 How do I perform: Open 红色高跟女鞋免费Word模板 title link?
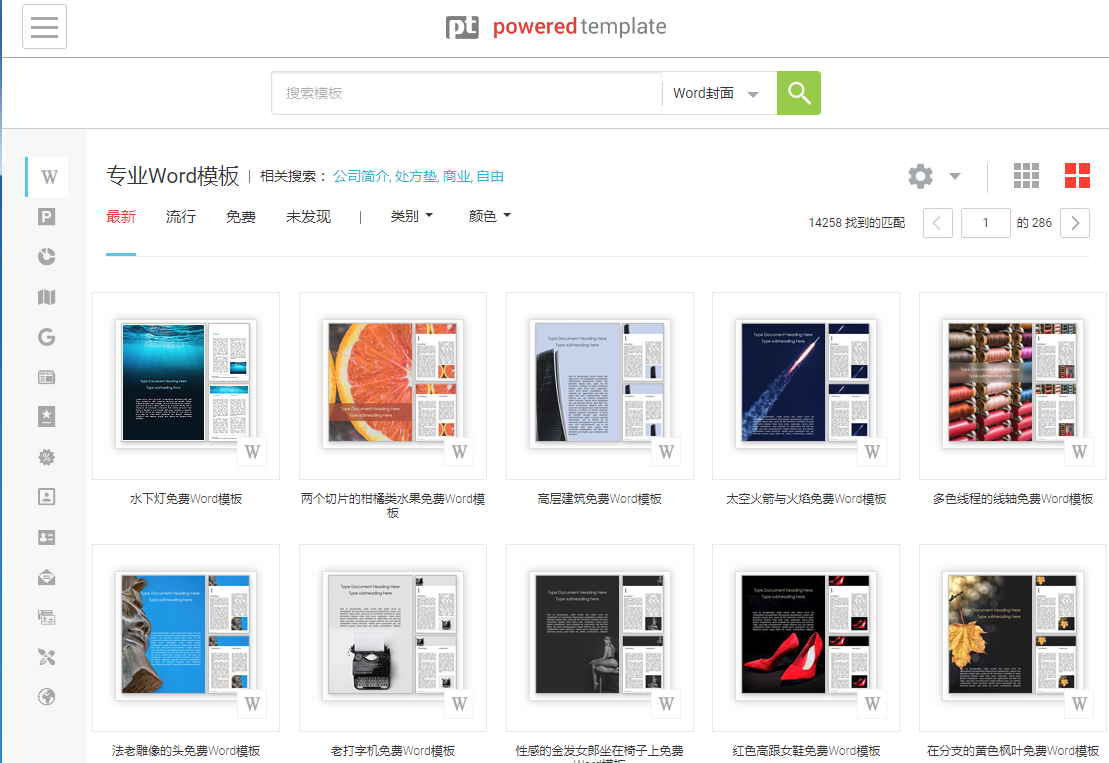click(x=806, y=750)
